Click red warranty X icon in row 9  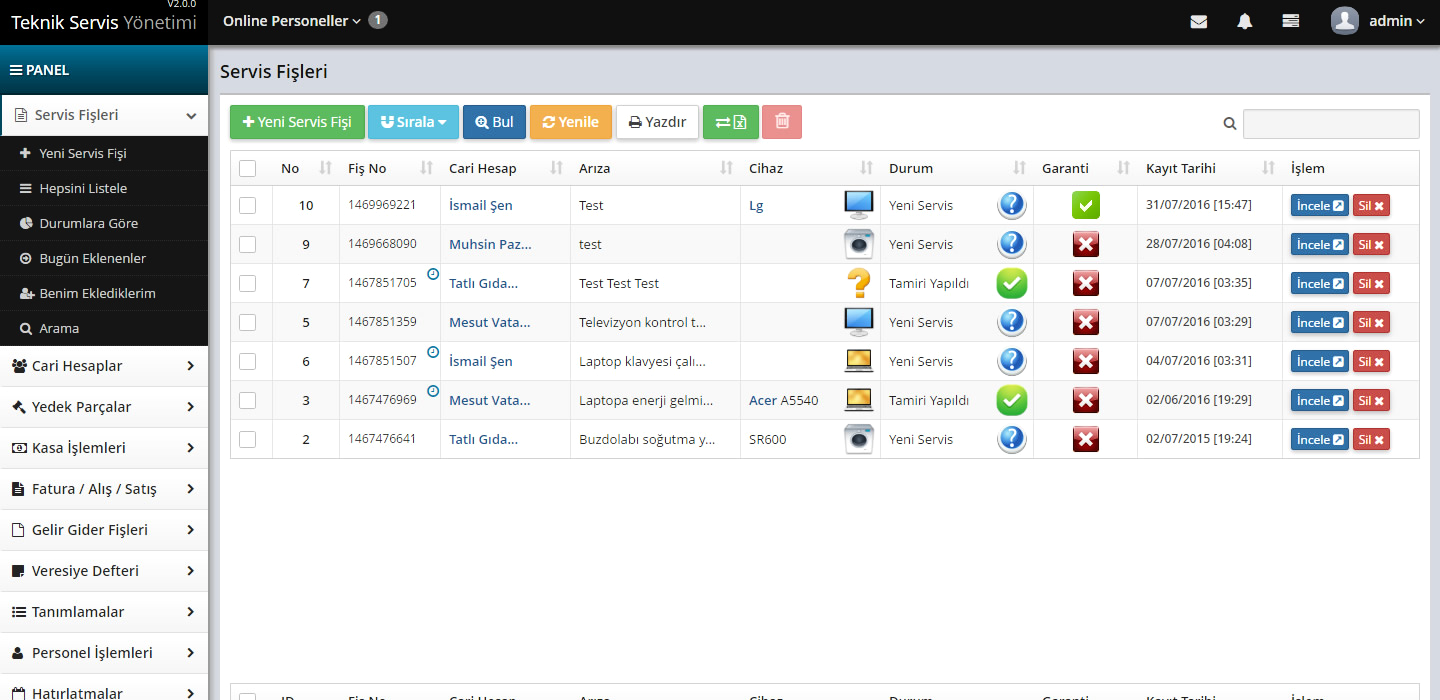1086,244
